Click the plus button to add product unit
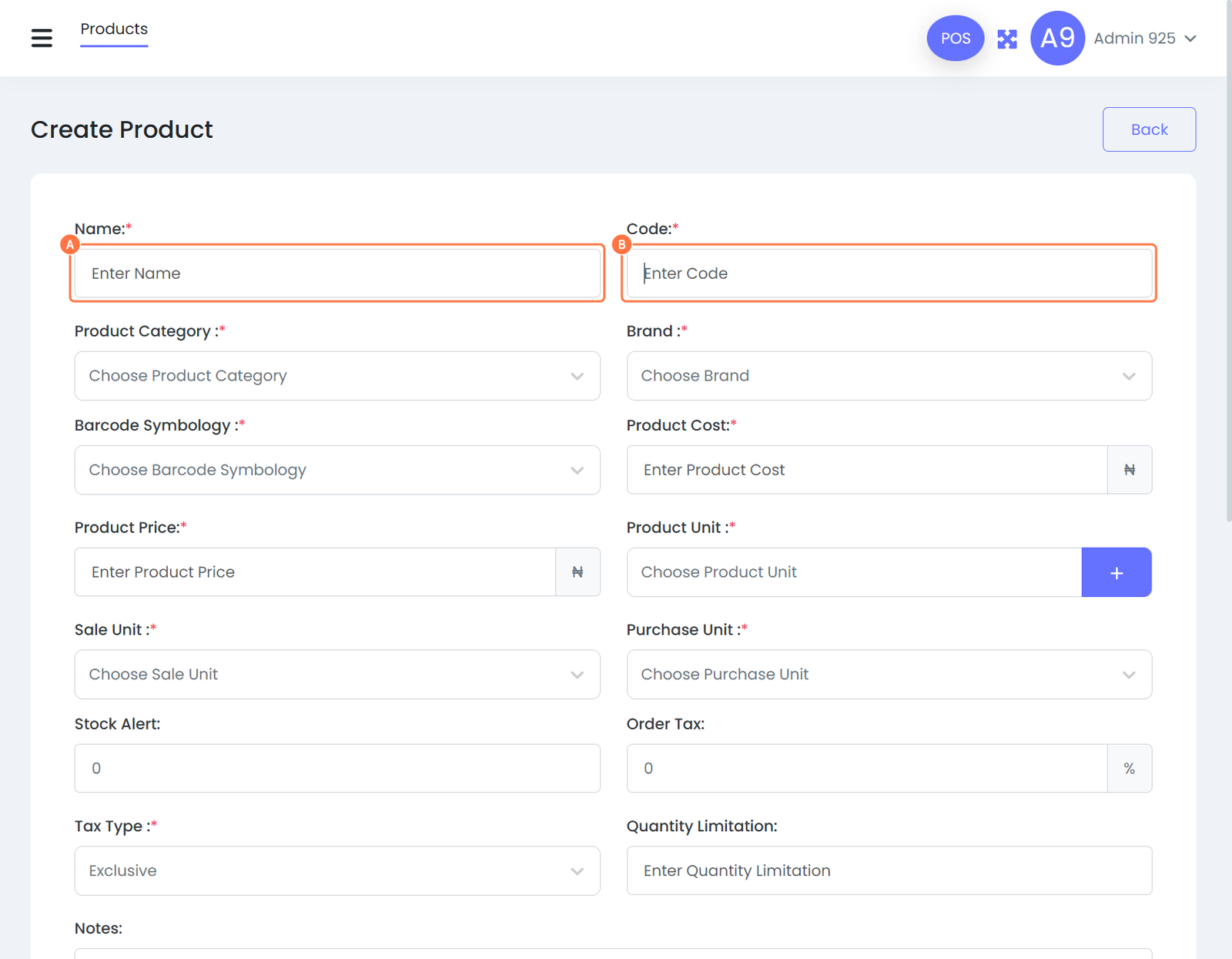Screen dimensions: 1232x959 pos(1116,572)
